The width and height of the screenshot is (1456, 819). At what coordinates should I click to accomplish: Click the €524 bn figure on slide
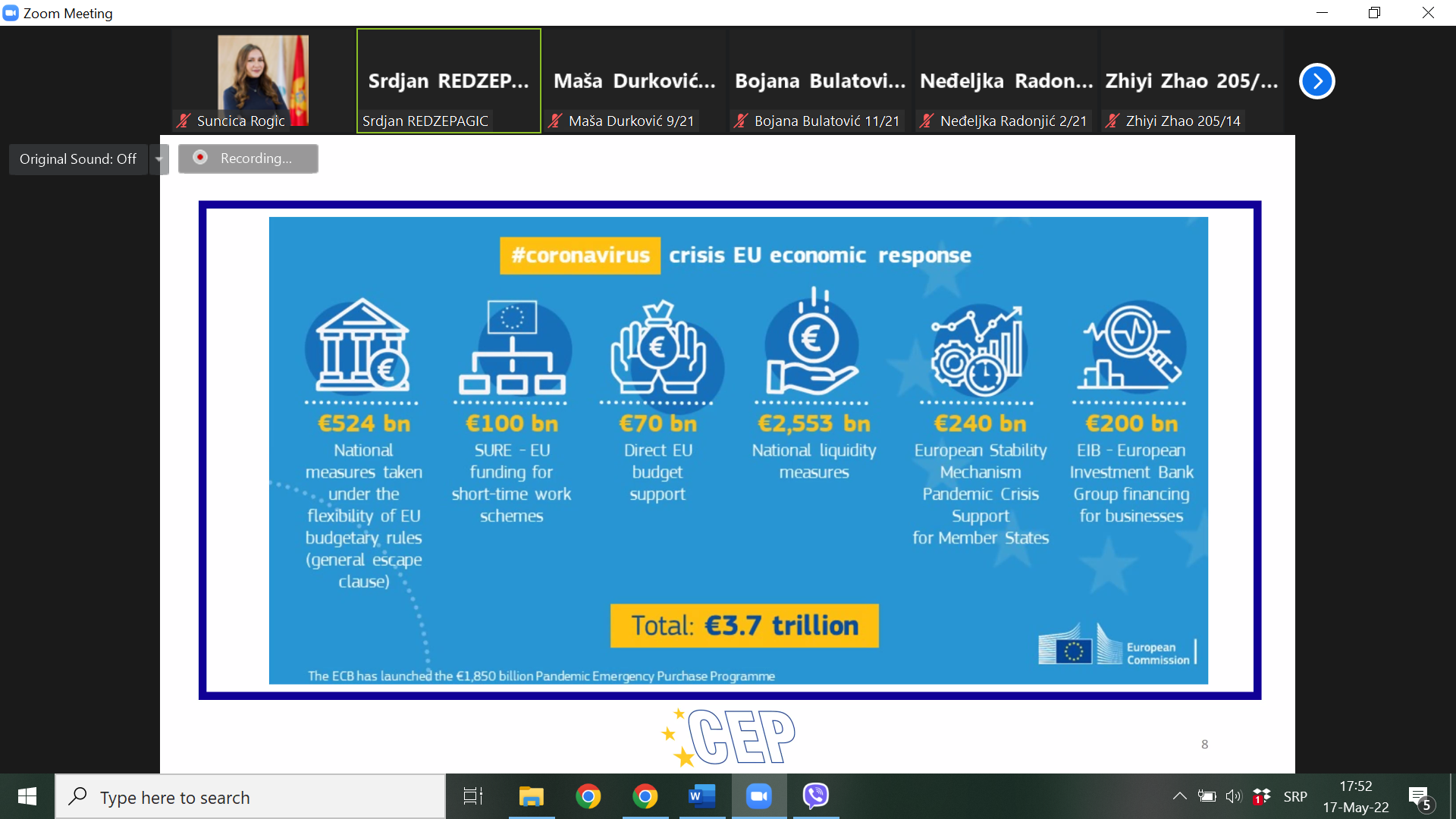(364, 423)
